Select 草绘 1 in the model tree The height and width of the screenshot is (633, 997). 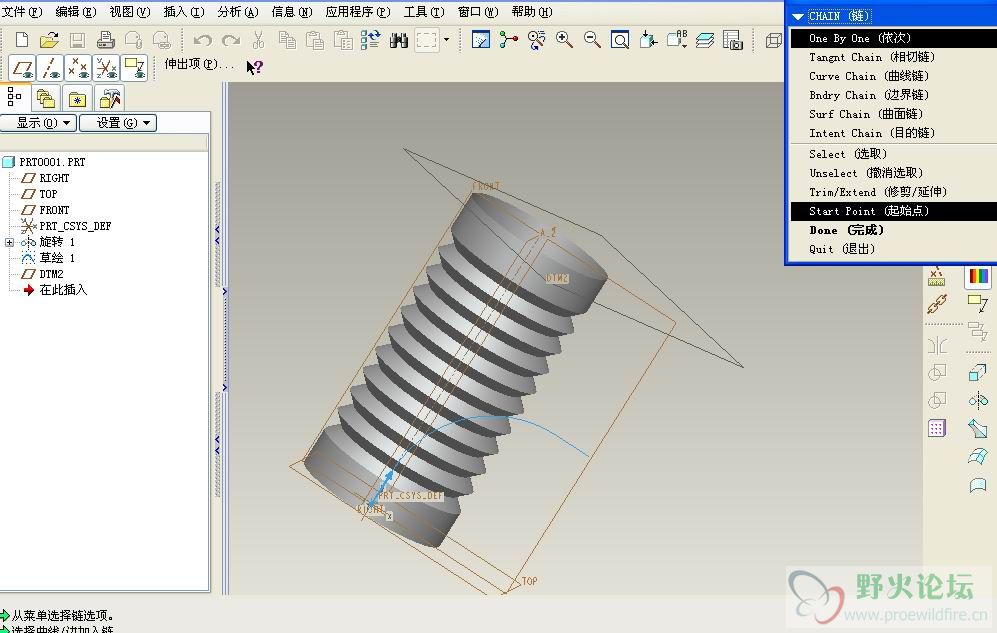point(48,258)
